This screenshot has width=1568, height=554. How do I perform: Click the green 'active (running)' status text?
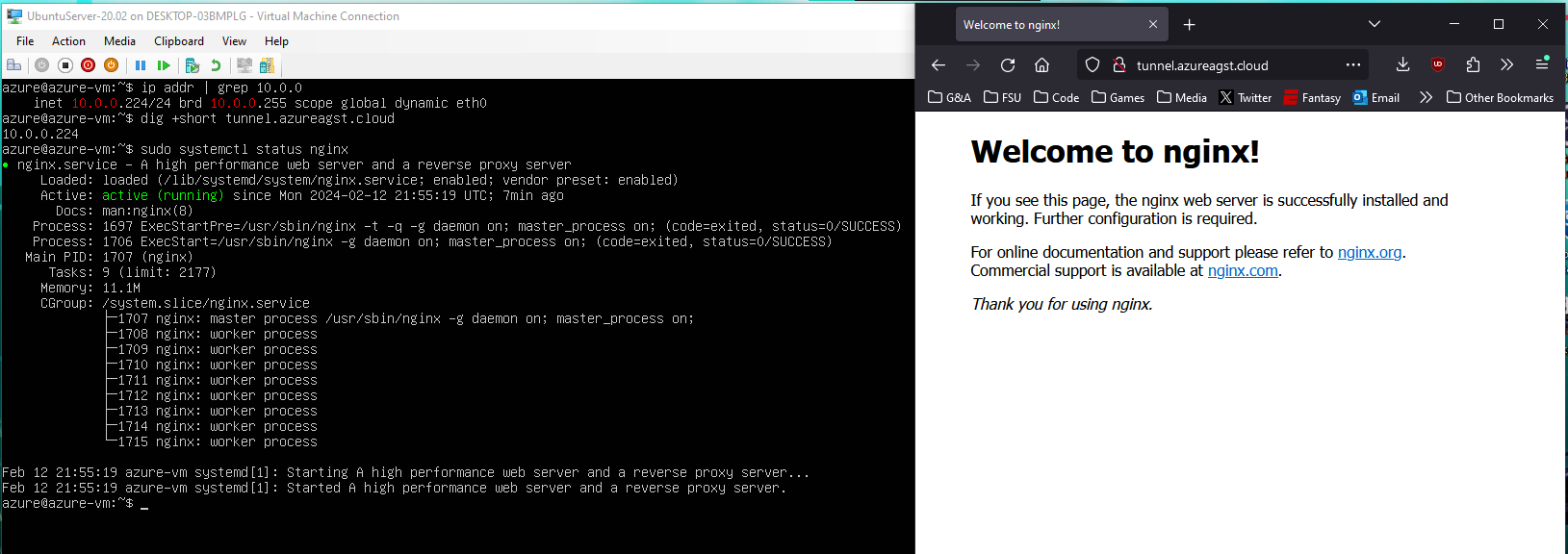point(163,195)
